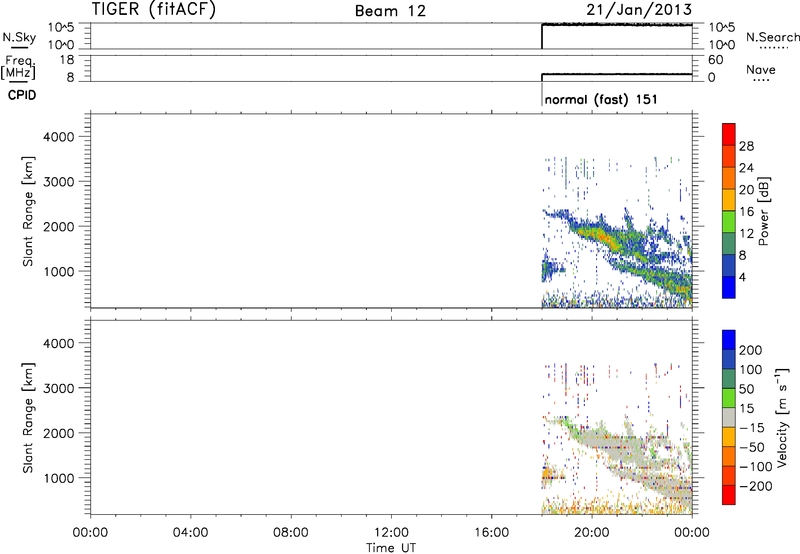Click the "16:00" time tick label
This screenshot has width=800, height=554.
[x=491, y=533]
